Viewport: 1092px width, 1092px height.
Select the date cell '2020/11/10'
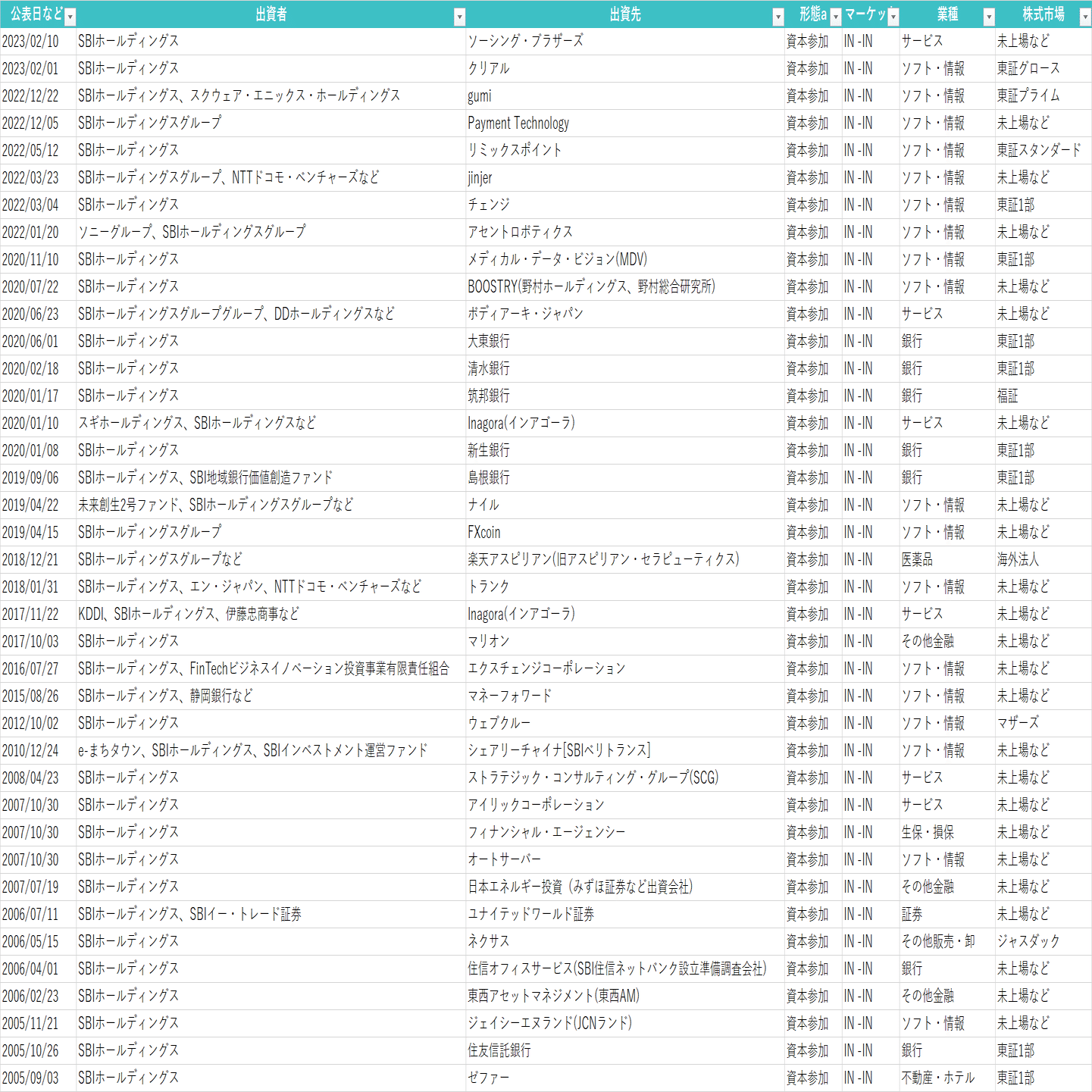click(x=38, y=260)
